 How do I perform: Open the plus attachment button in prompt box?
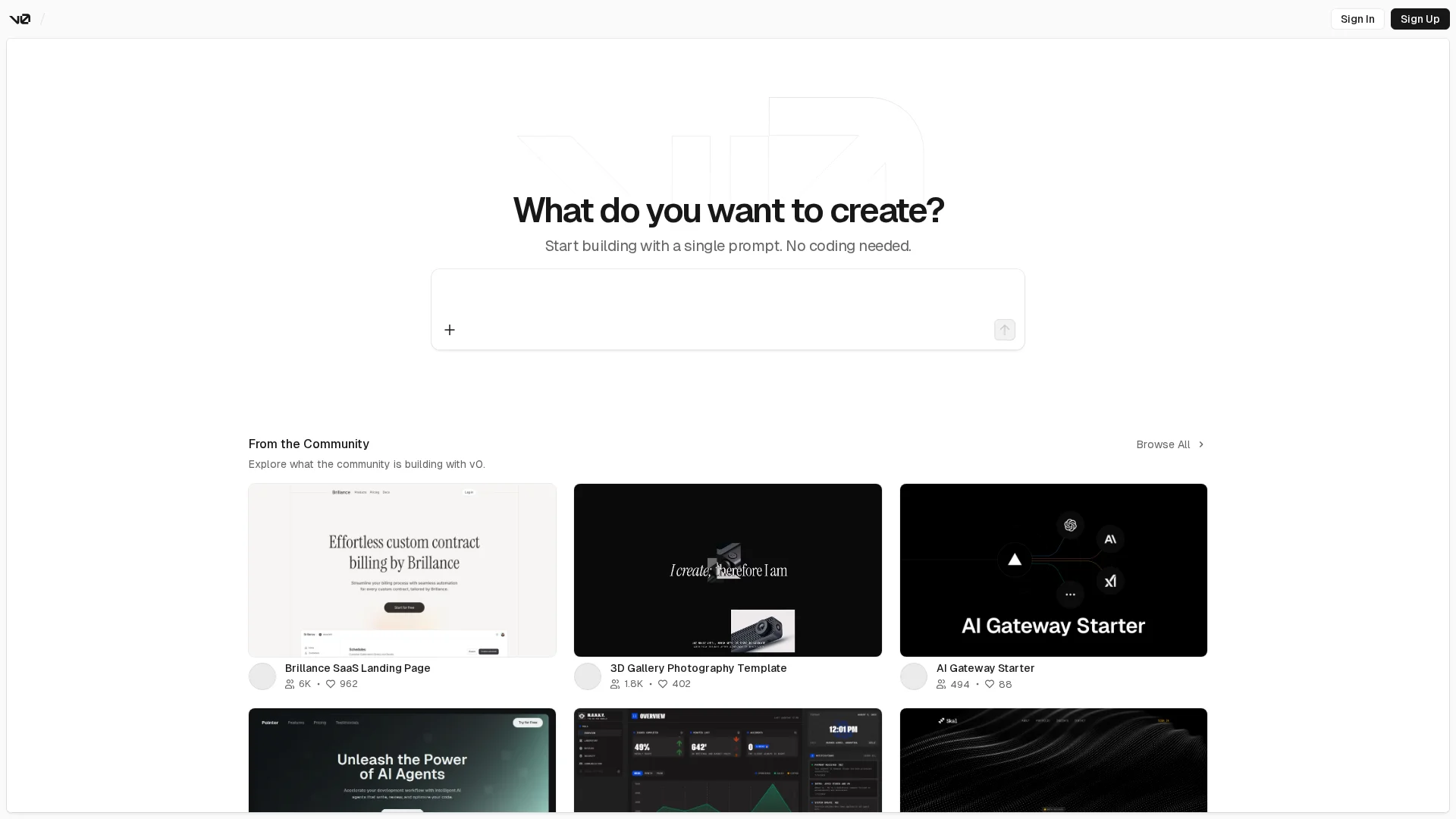click(450, 330)
